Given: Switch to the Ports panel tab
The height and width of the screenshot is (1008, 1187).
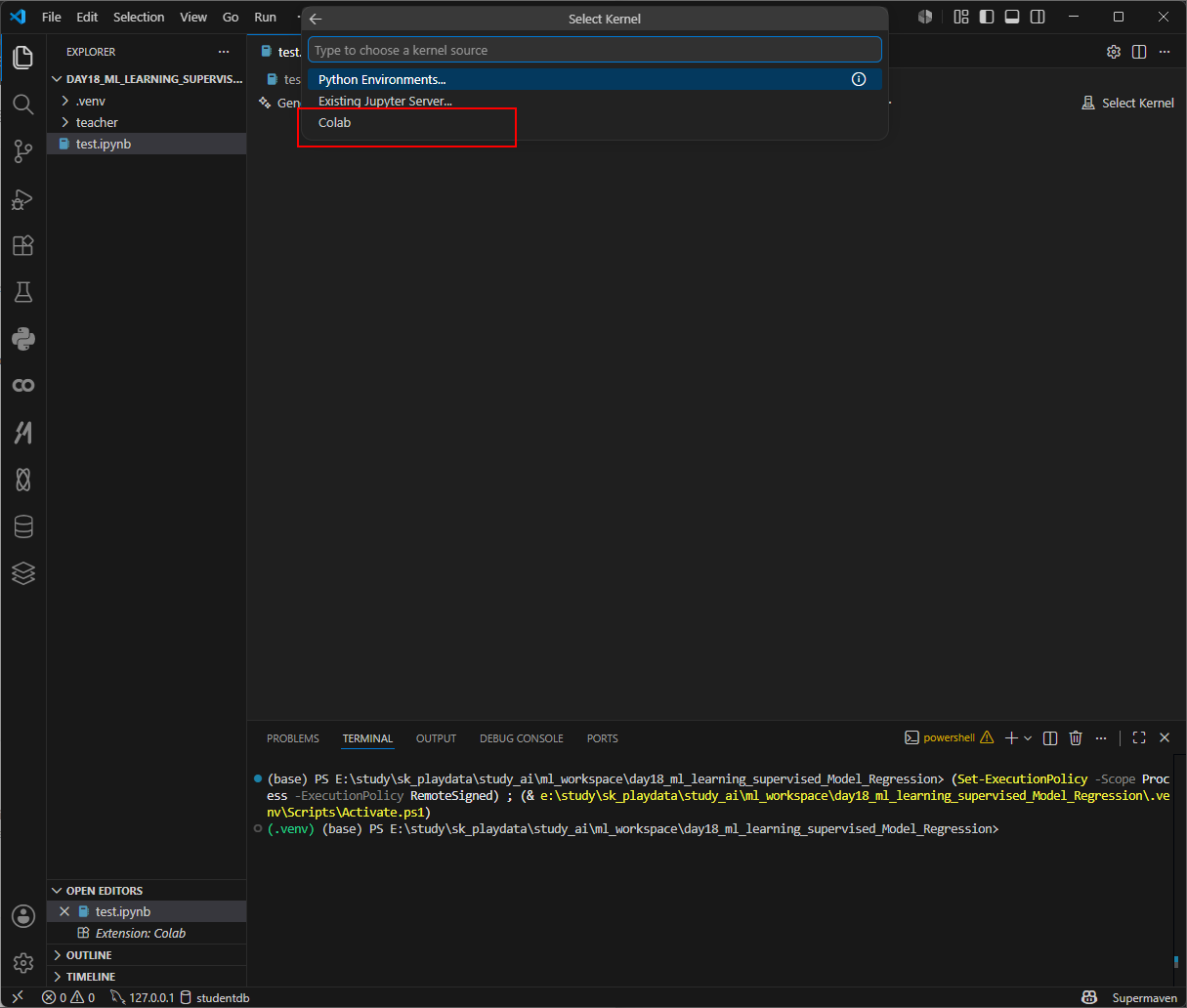Looking at the screenshot, I should (x=603, y=738).
